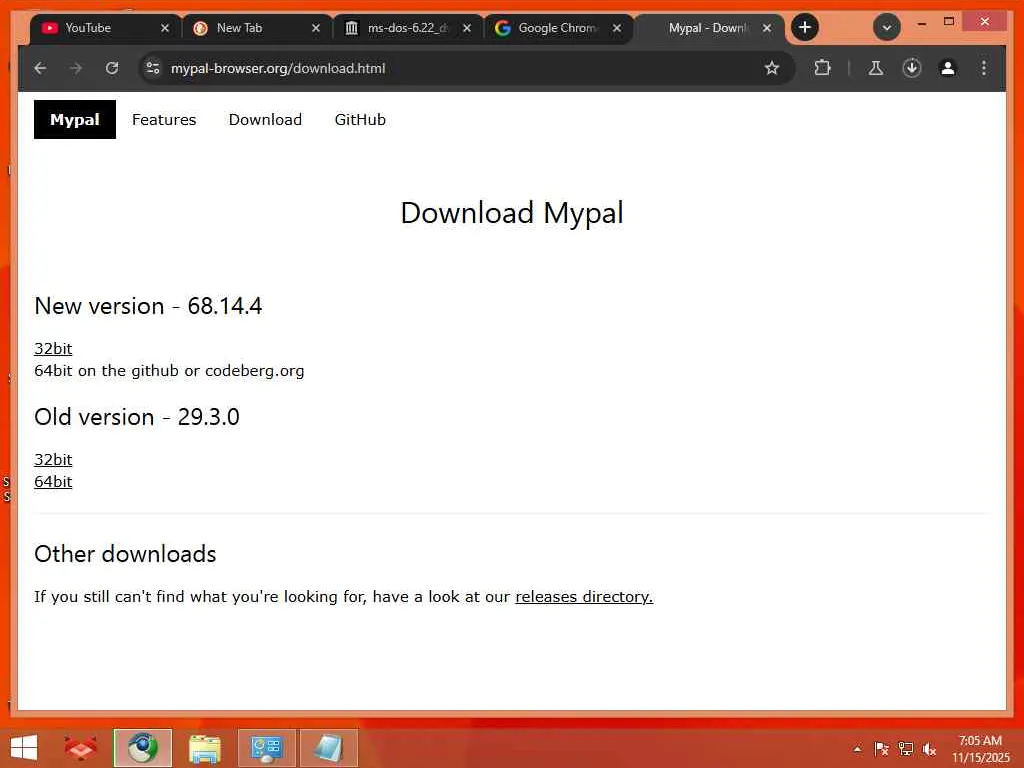Open Action Center flag icon
1024x768 pixels.
point(881,749)
